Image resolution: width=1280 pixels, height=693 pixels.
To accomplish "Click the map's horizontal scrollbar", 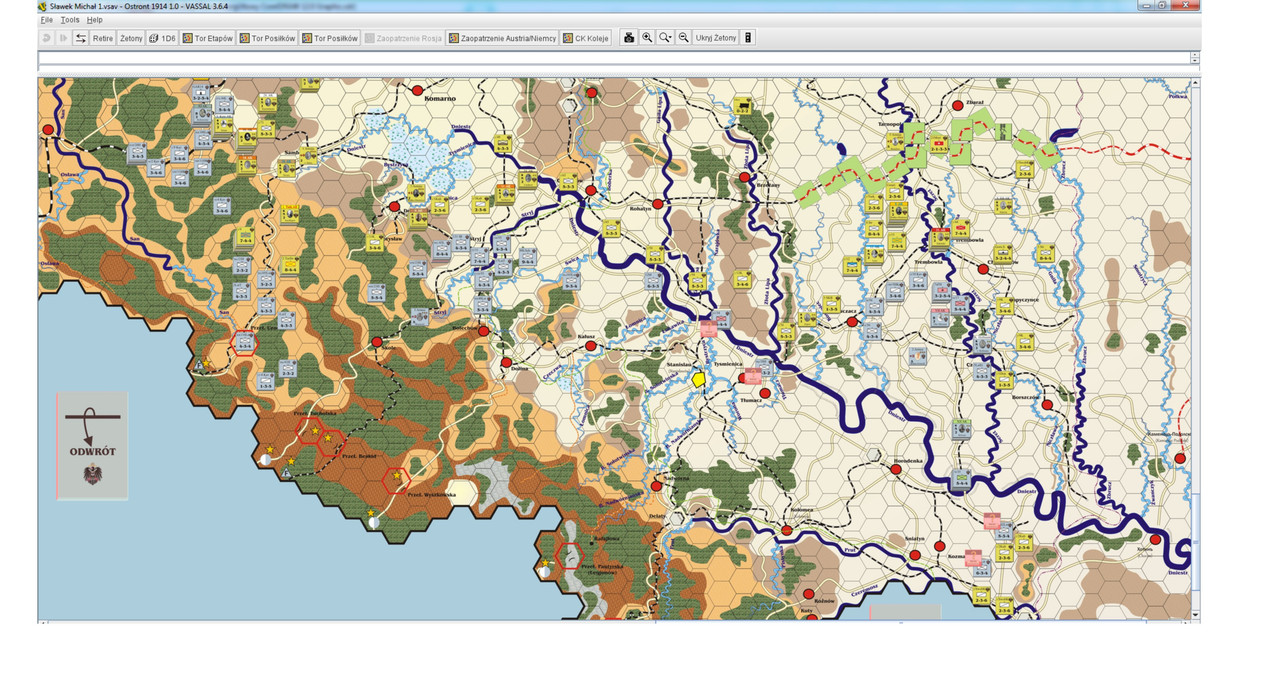I will (x=615, y=621).
